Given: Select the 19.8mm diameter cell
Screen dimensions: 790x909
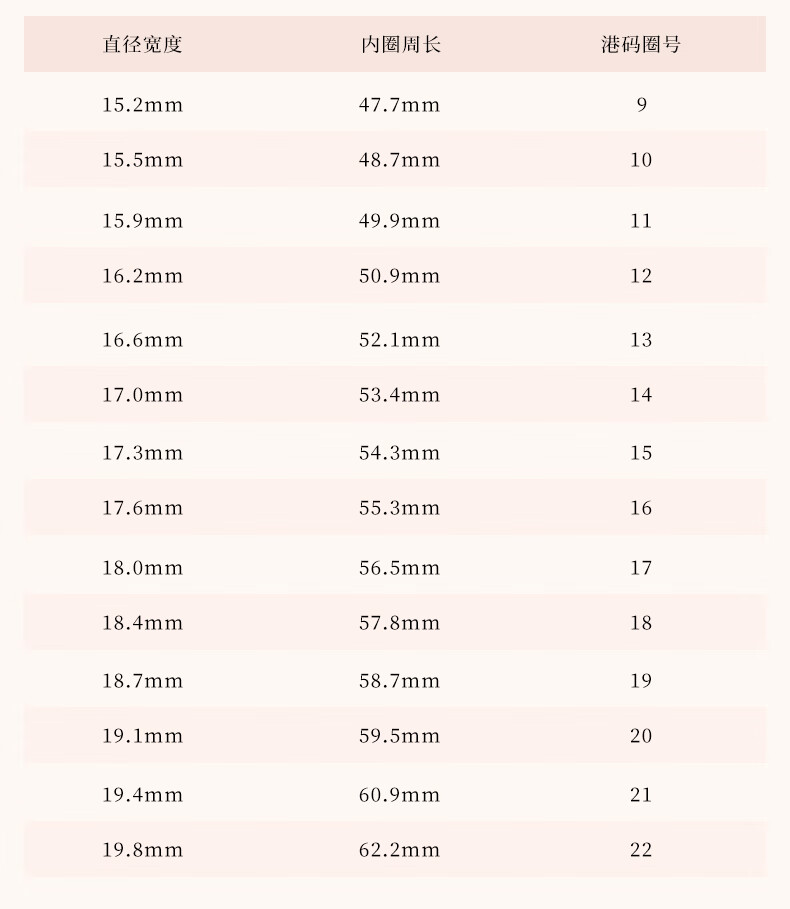Looking at the screenshot, I should [x=143, y=850].
